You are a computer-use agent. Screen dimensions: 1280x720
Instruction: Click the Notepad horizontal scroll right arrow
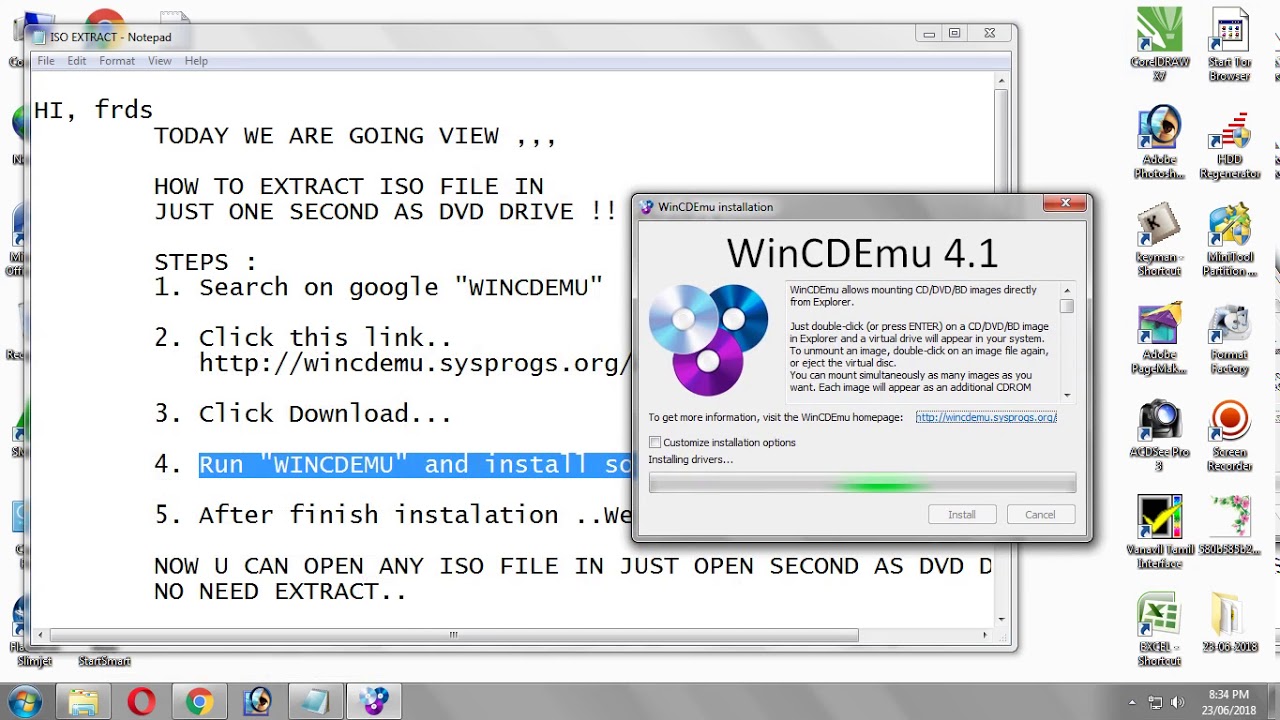point(985,635)
